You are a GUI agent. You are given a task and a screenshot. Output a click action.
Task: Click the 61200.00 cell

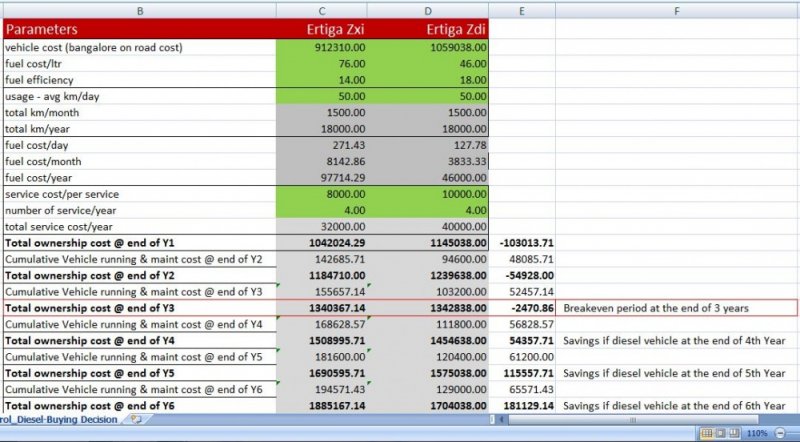[x=521, y=357]
